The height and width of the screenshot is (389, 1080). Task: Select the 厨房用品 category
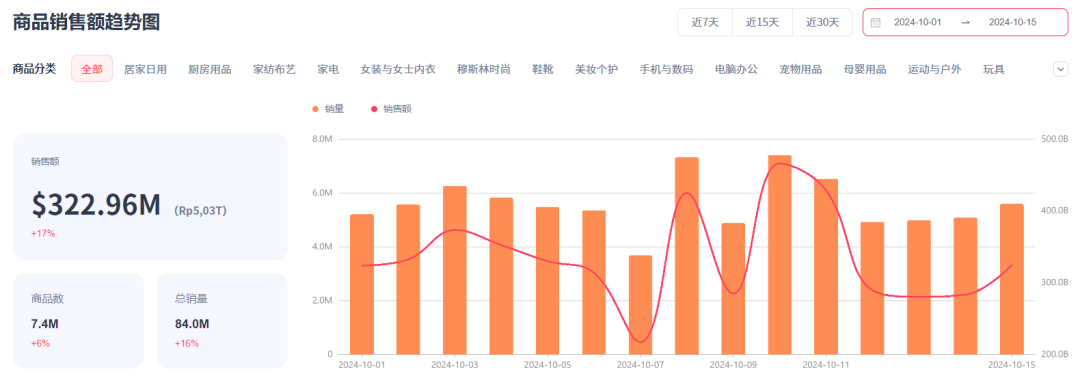[210, 69]
